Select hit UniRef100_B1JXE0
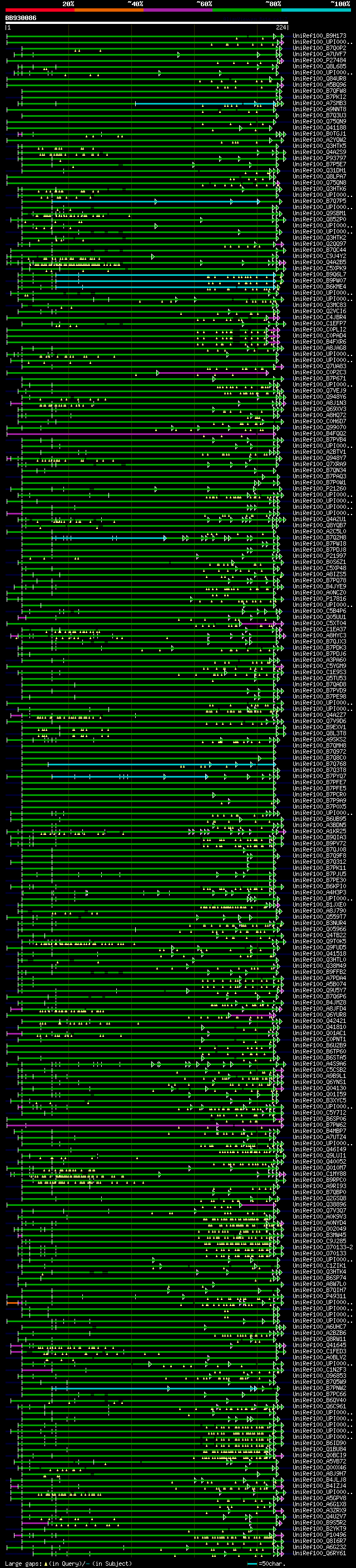This screenshot has height=1568, width=356. [x=319, y=904]
